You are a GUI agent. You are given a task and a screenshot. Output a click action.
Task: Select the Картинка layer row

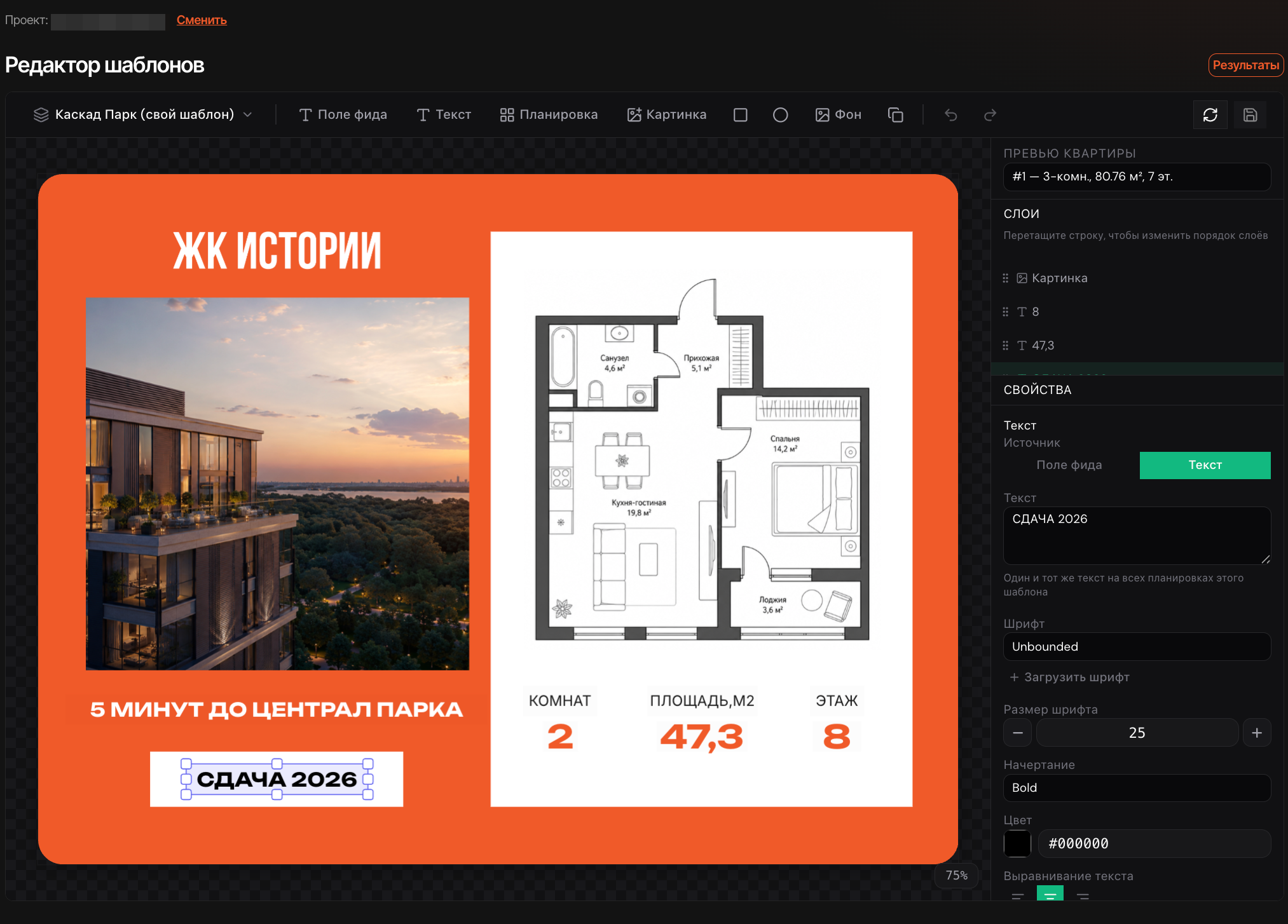pyautogui.click(x=1137, y=278)
